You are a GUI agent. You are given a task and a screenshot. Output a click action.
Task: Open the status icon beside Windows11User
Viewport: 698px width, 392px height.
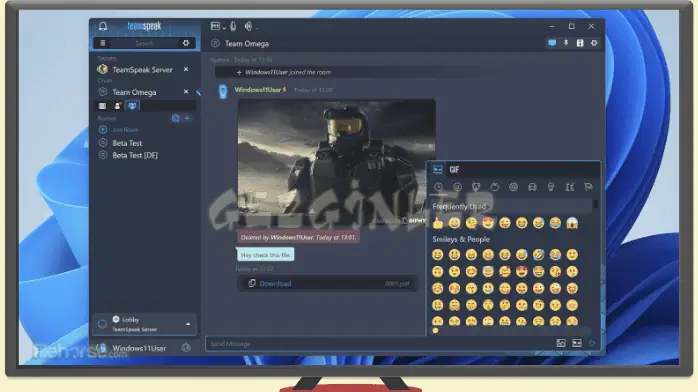(186, 348)
